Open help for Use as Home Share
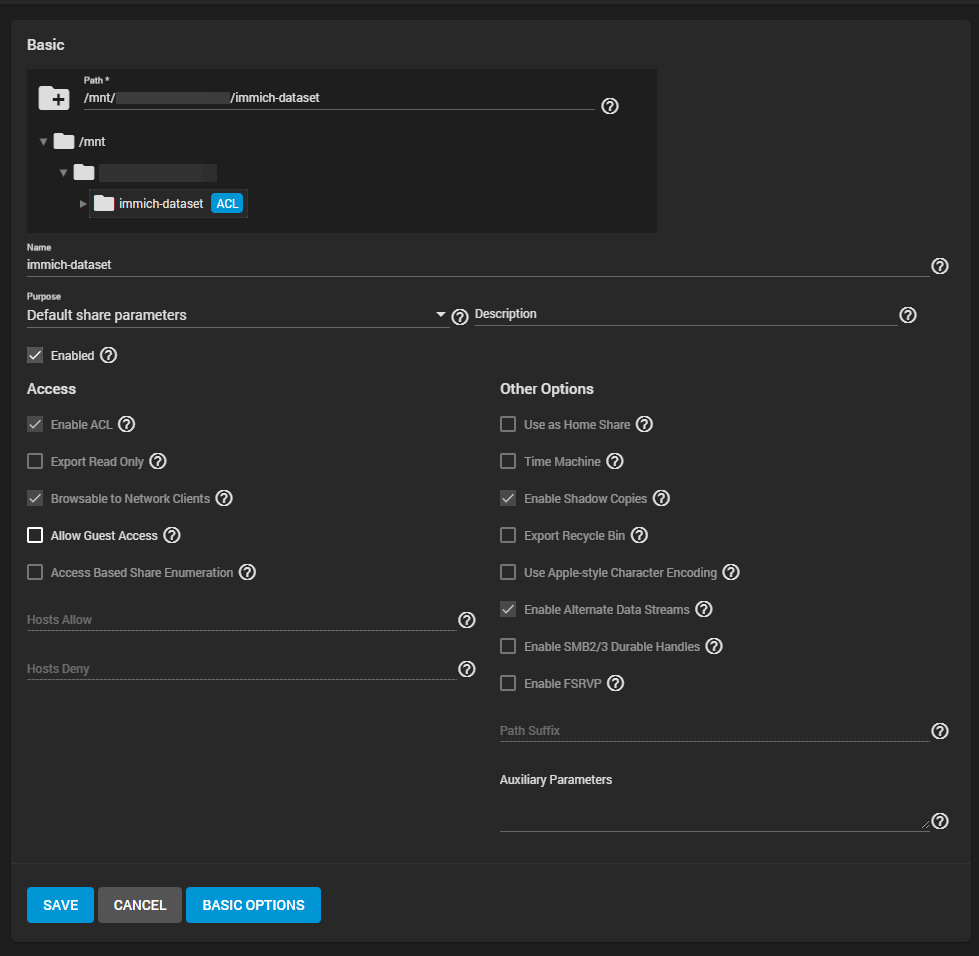979x956 pixels. tap(645, 424)
